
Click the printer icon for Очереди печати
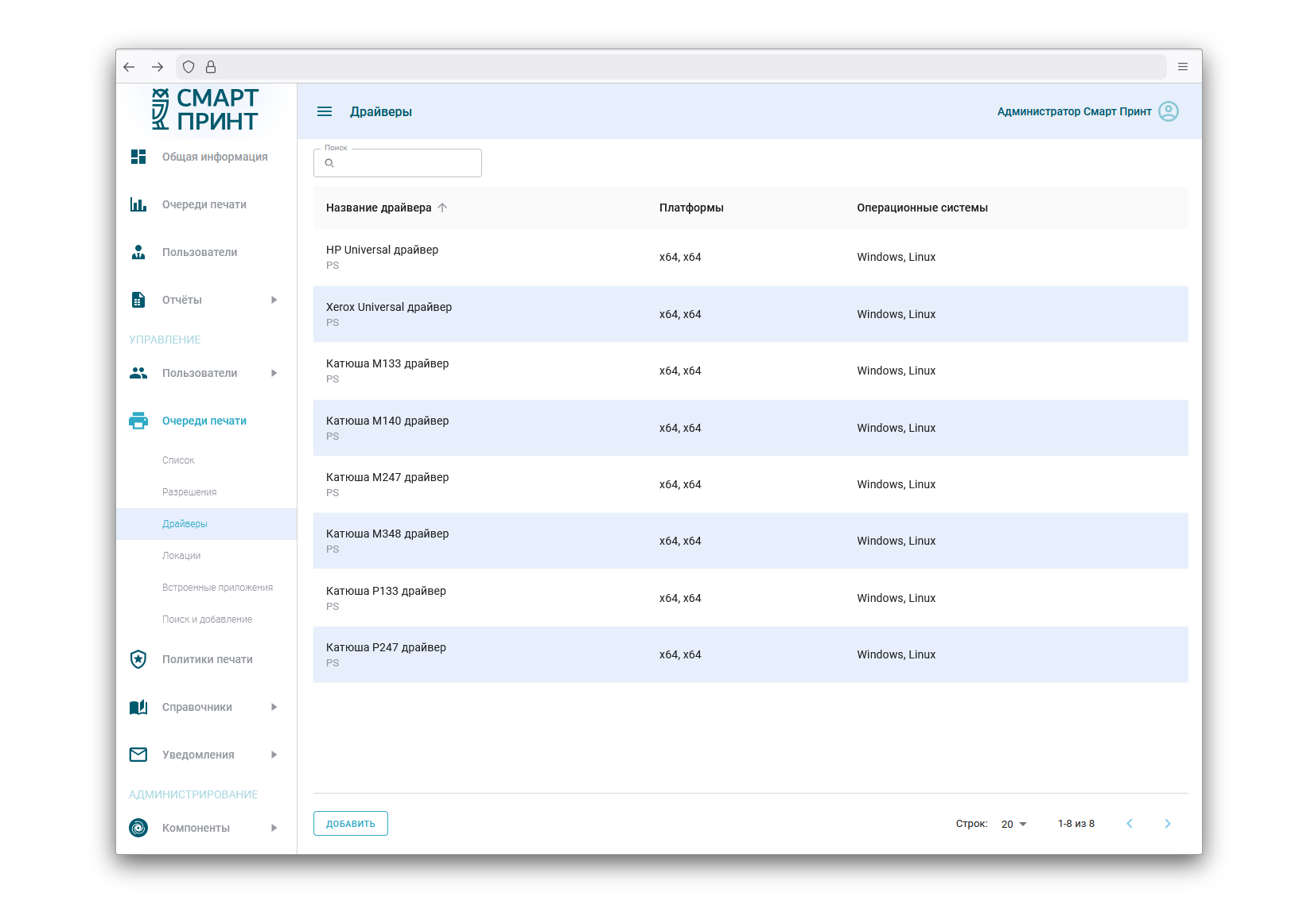[x=138, y=421]
